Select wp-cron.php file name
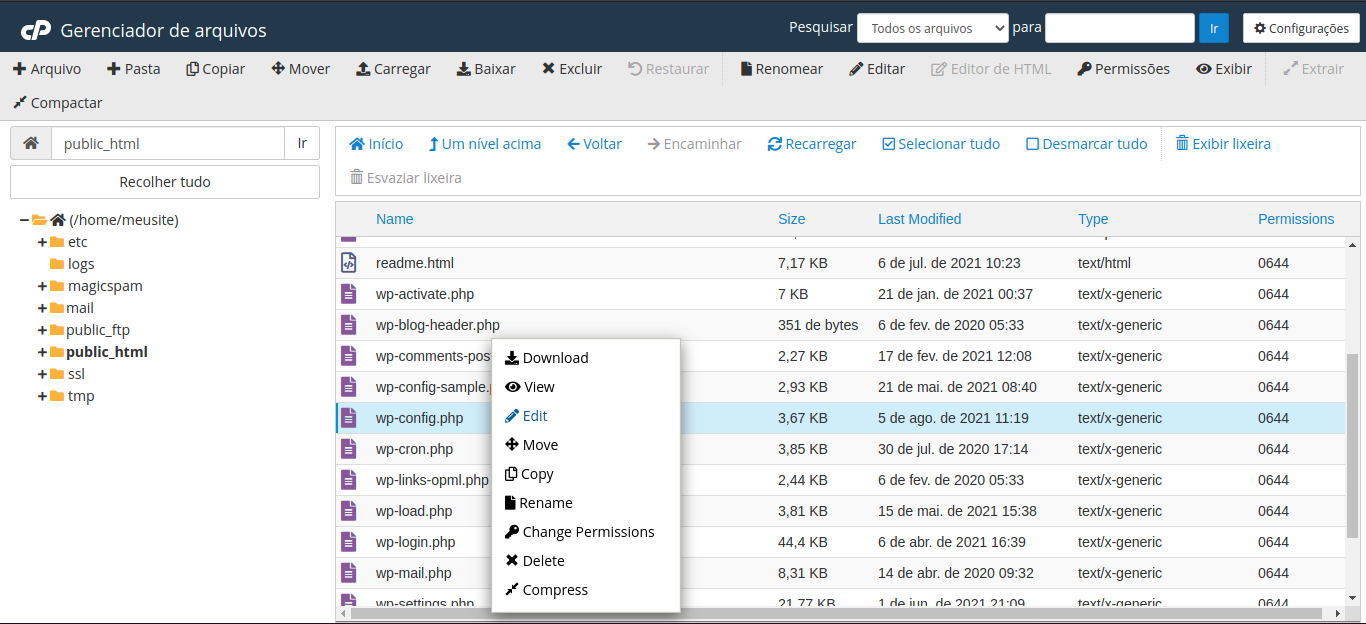1366x624 pixels. [x=414, y=449]
